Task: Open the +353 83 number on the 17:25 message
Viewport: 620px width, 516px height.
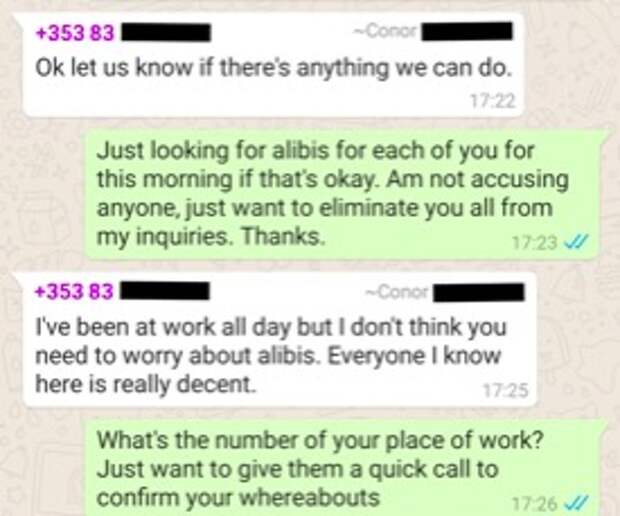Action: (74, 292)
